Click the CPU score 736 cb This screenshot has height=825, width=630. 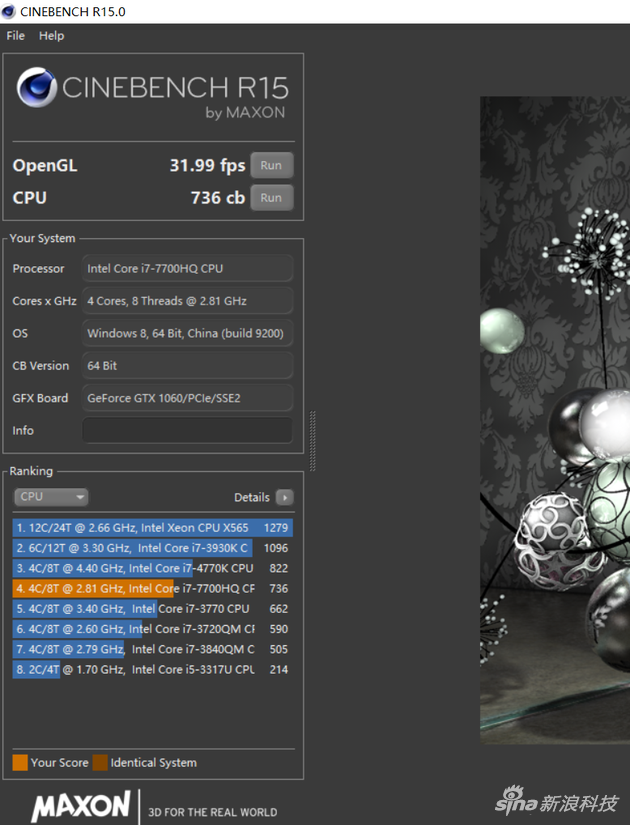(x=218, y=198)
